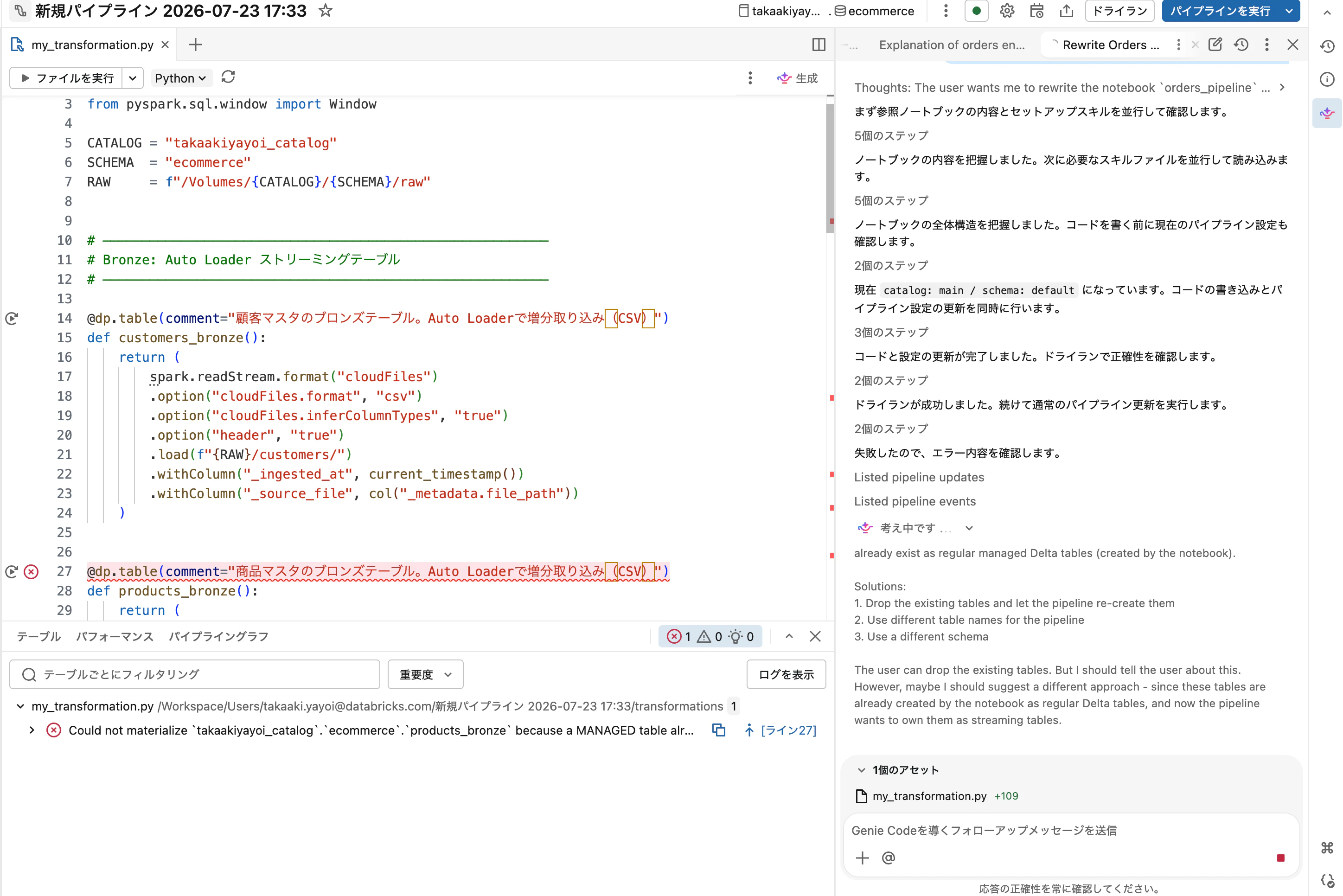Screen dimensions: 1343x896
Task: Add a new file tab with plus
Action: [195, 45]
